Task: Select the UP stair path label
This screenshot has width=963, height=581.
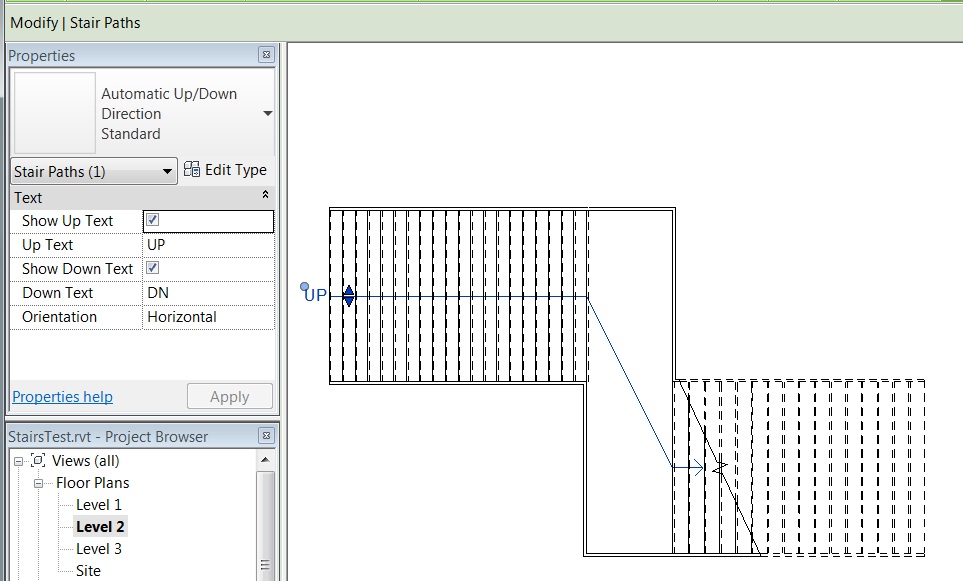Action: [316, 295]
